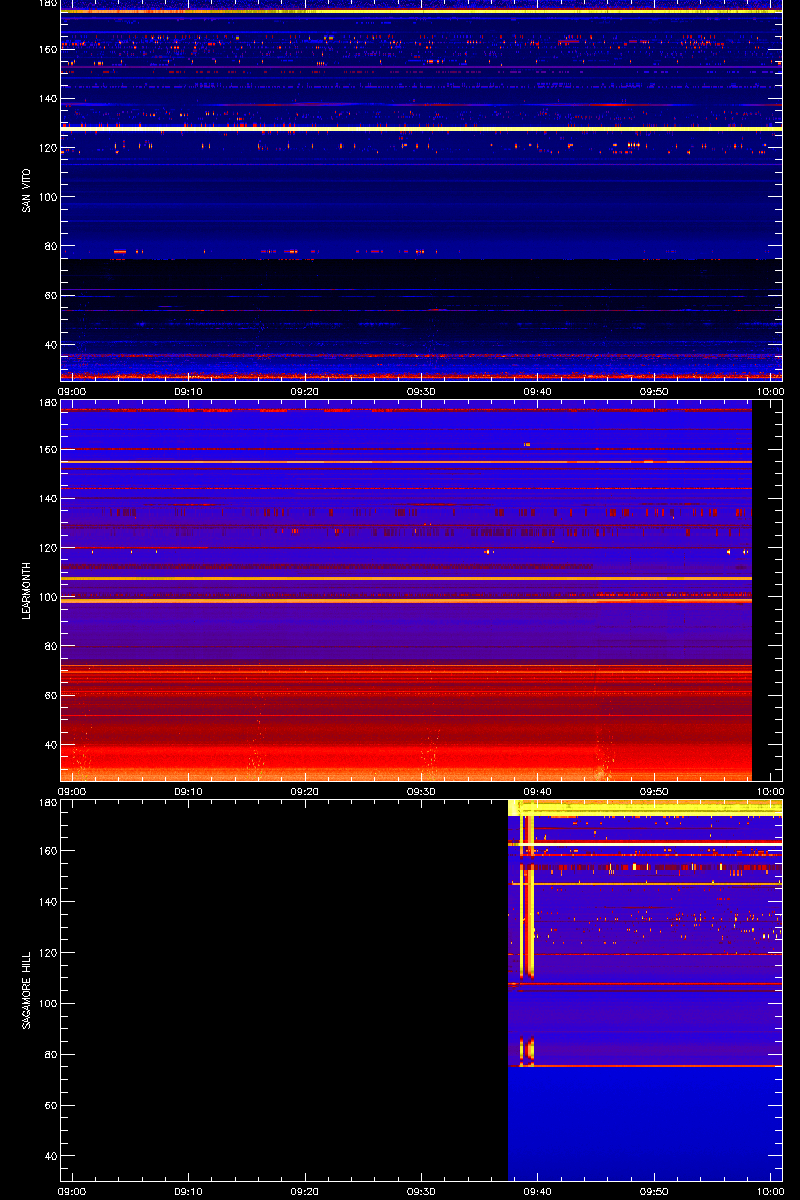Click the 09:10 time tick under Sagamore Hill
This screenshot has height=1200, width=800.
coord(188,1192)
